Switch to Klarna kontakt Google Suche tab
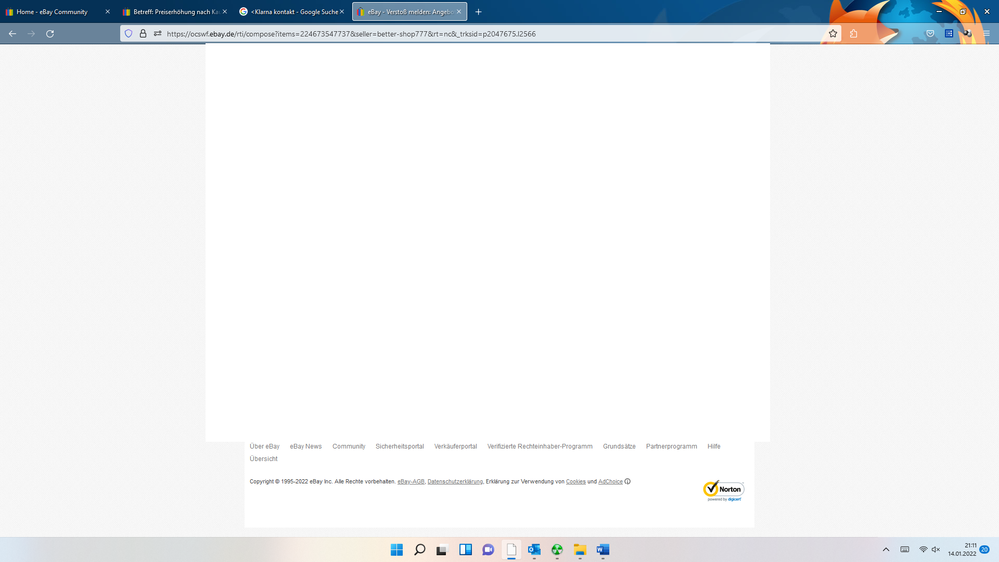Screen dimensions: 999x562 289,12
